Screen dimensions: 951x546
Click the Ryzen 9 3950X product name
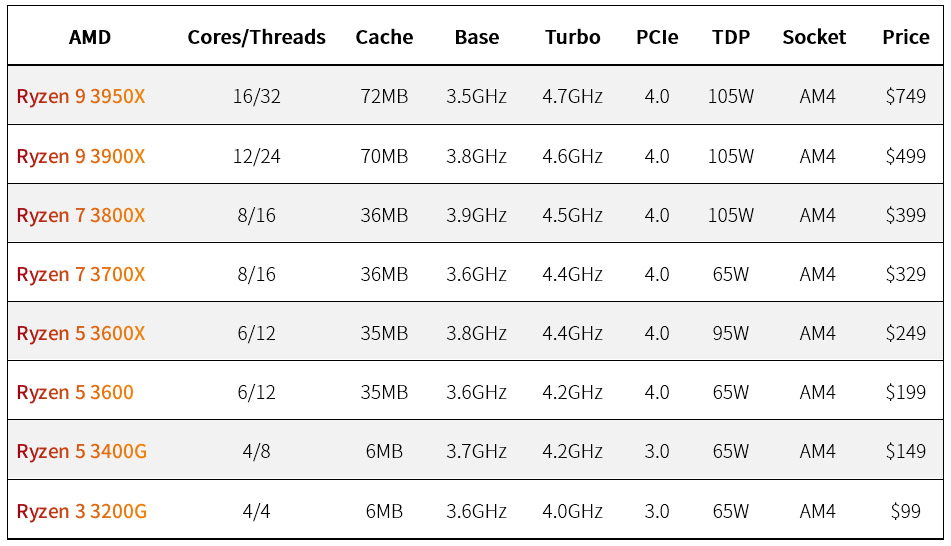[x=81, y=96]
